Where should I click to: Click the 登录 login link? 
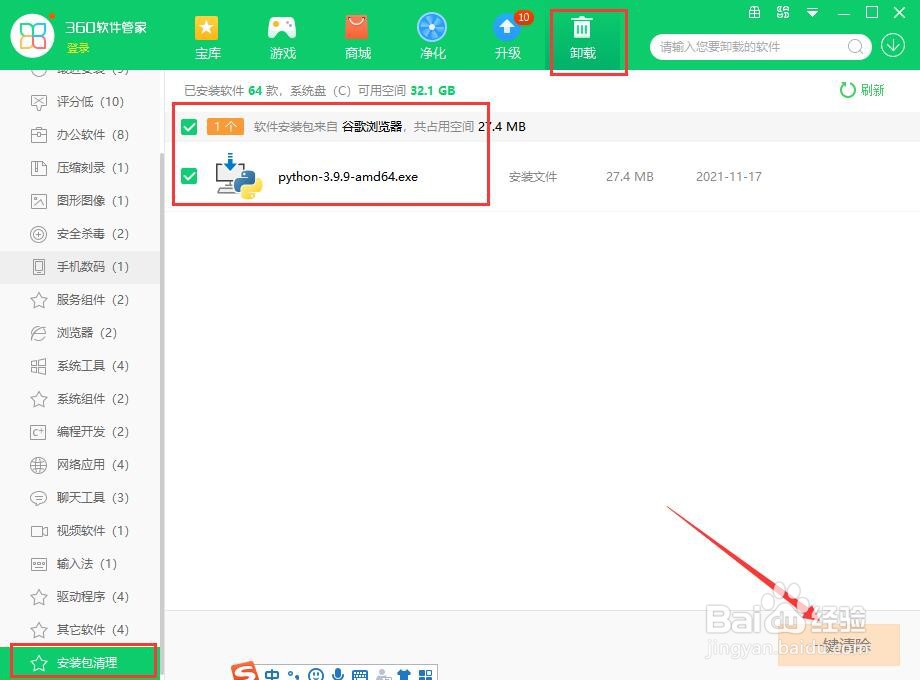pyautogui.click(x=78, y=48)
